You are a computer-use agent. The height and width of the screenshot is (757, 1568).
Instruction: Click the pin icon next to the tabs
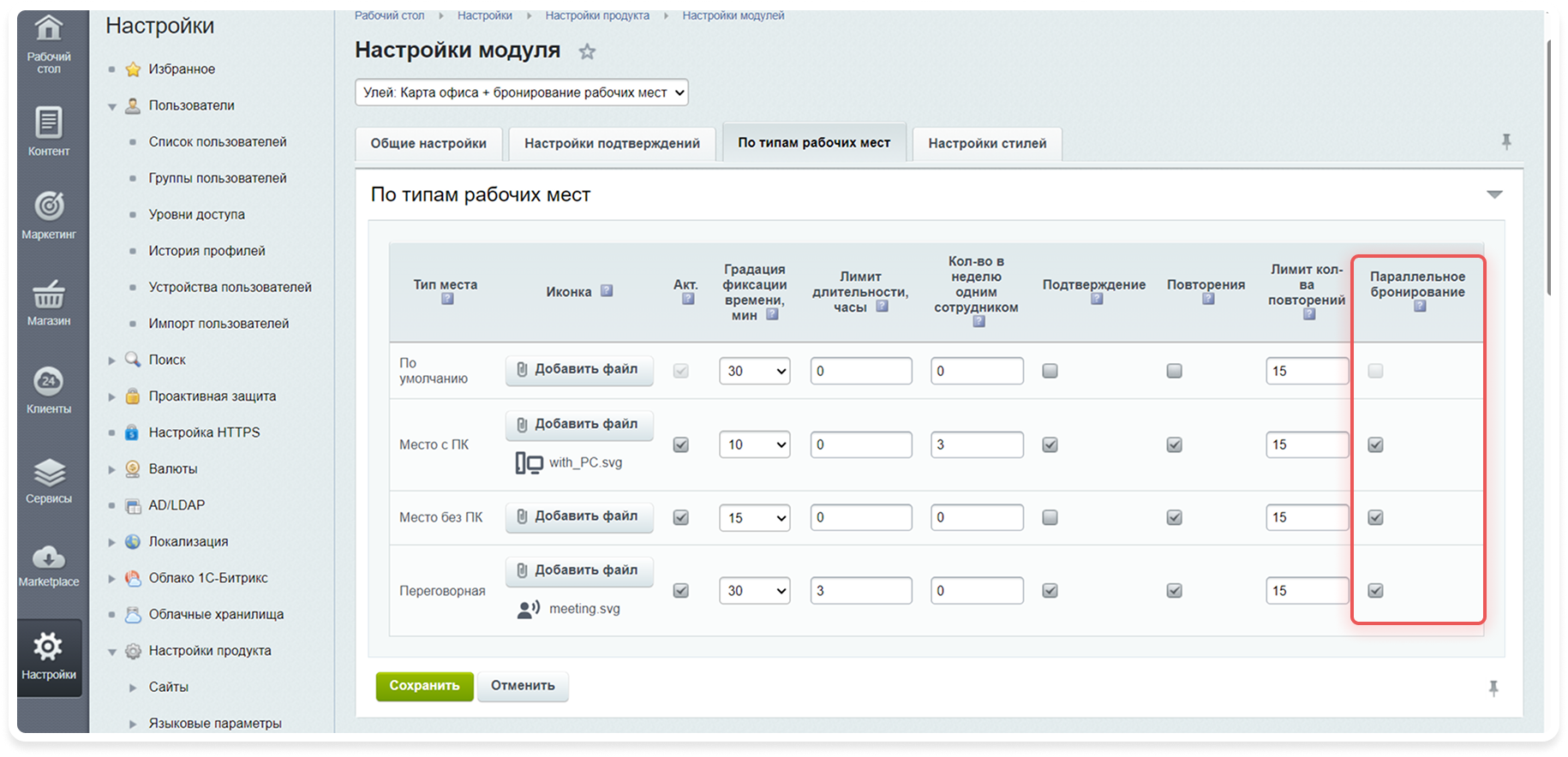pyautogui.click(x=1506, y=141)
